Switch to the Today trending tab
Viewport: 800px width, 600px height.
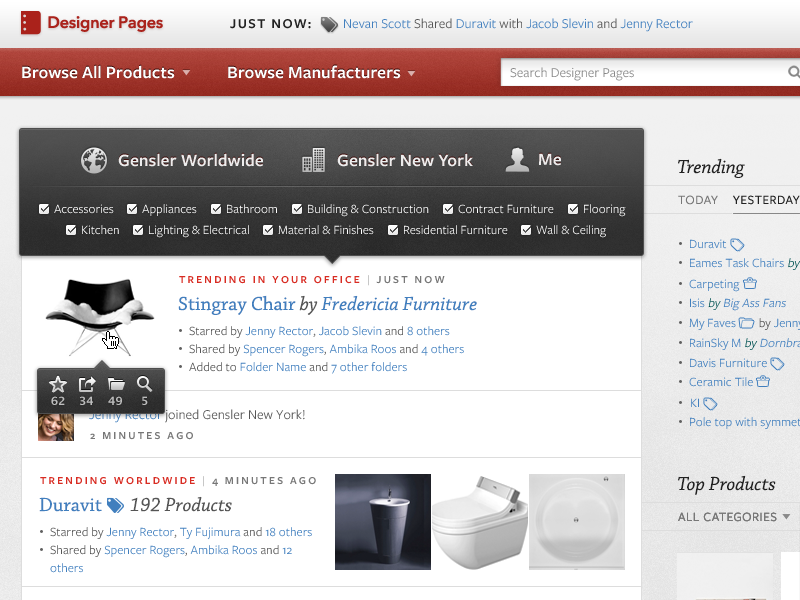pos(697,200)
